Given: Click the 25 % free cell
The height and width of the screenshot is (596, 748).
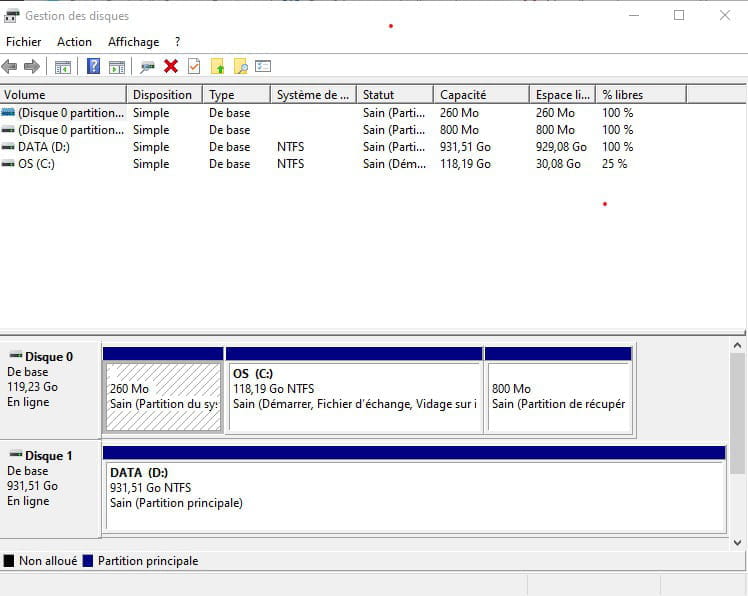Looking at the screenshot, I should pos(614,164).
